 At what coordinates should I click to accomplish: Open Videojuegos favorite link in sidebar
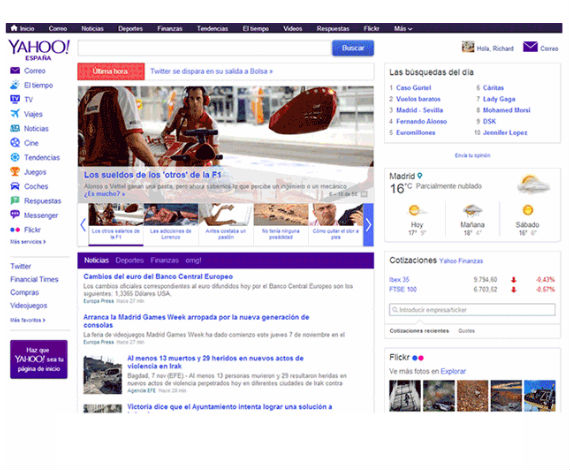click(29, 305)
